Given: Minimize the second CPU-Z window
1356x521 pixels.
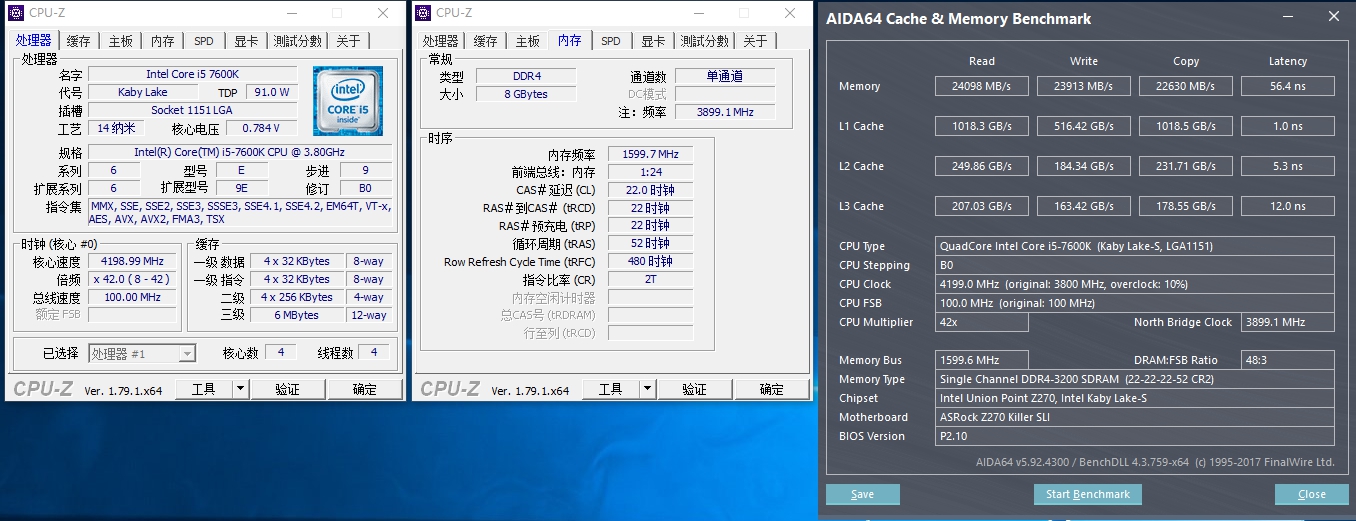Looking at the screenshot, I should click(x=697, y=13).
